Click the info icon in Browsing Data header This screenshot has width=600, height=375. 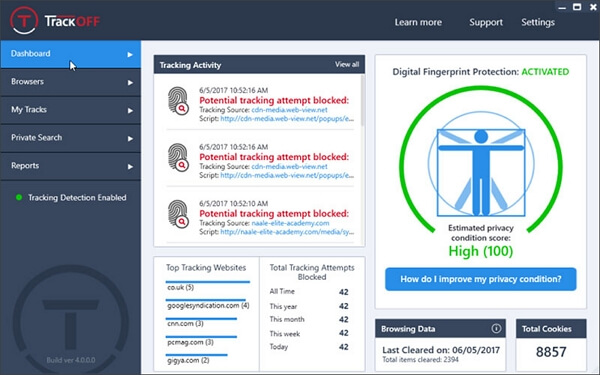(496, 328)
